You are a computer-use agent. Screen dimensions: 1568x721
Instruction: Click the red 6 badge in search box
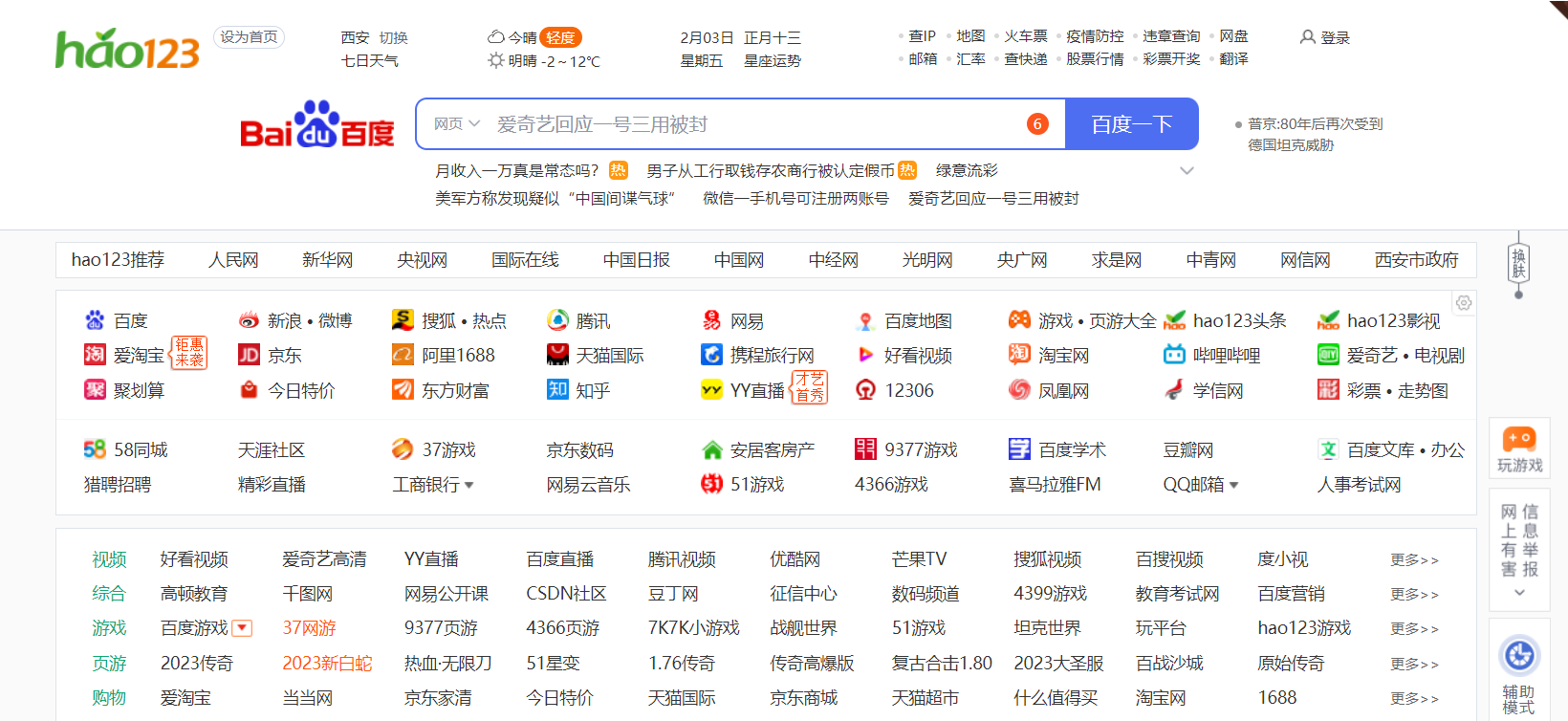1037,123
